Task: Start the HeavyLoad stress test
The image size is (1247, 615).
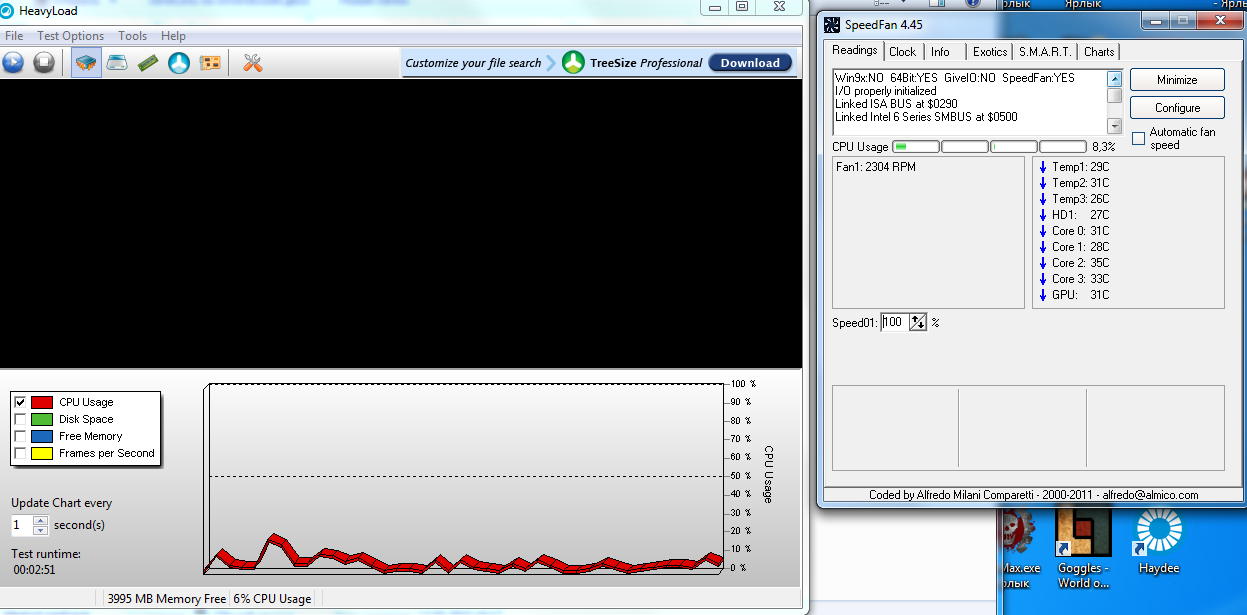Action: coord(13,63)
